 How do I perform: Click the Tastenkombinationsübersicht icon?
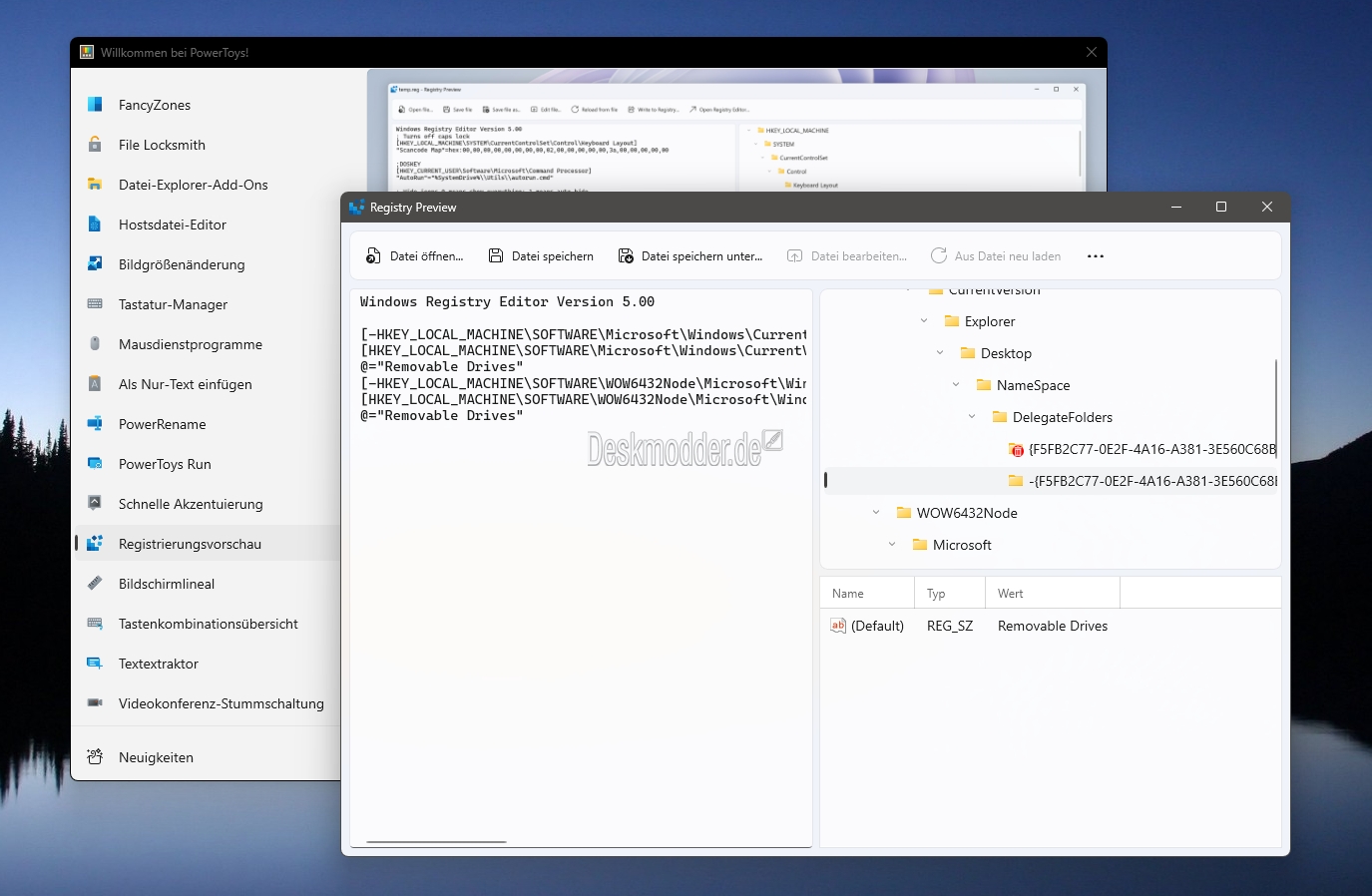95,623
